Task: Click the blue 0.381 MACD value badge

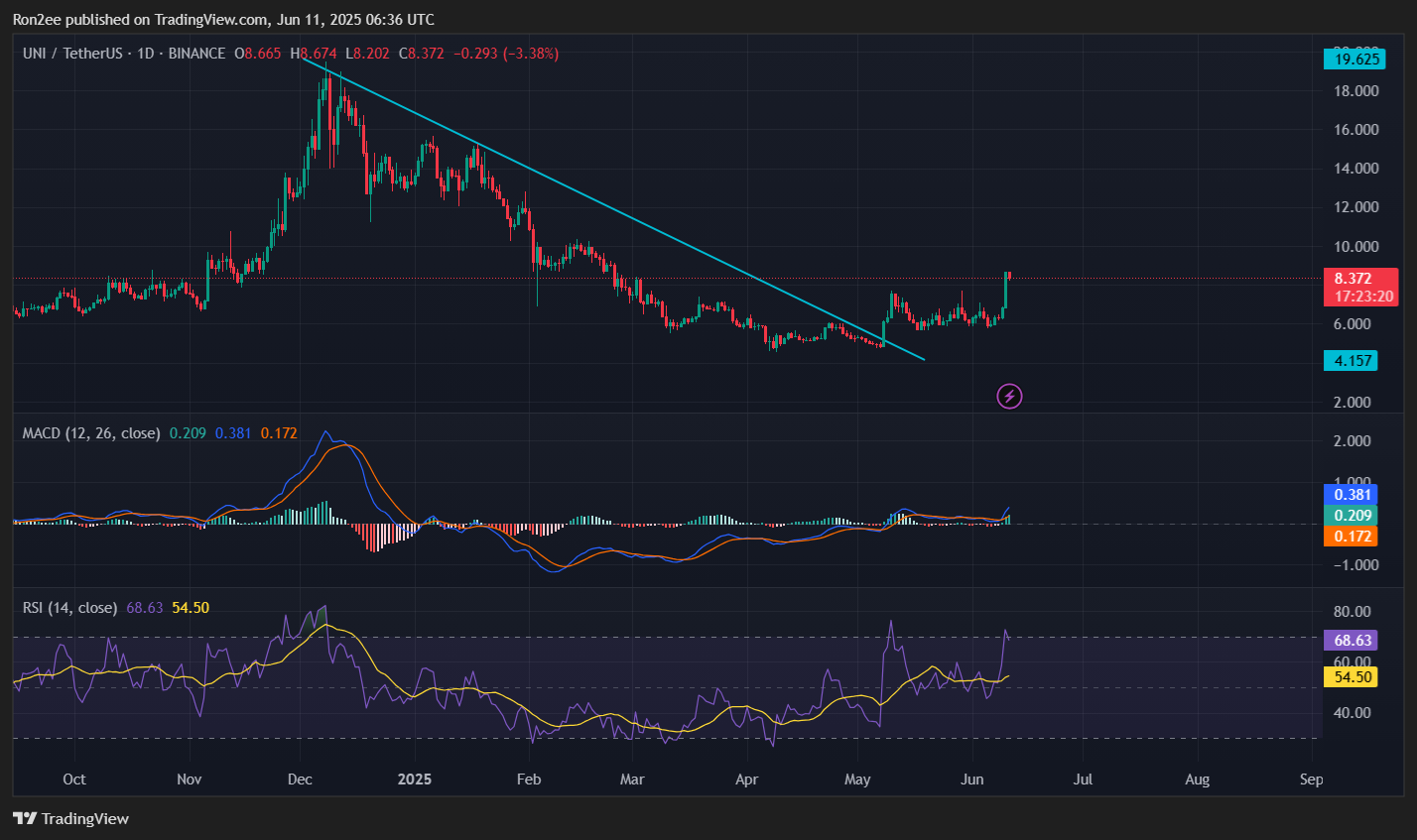Action: tap(1351, 494)
